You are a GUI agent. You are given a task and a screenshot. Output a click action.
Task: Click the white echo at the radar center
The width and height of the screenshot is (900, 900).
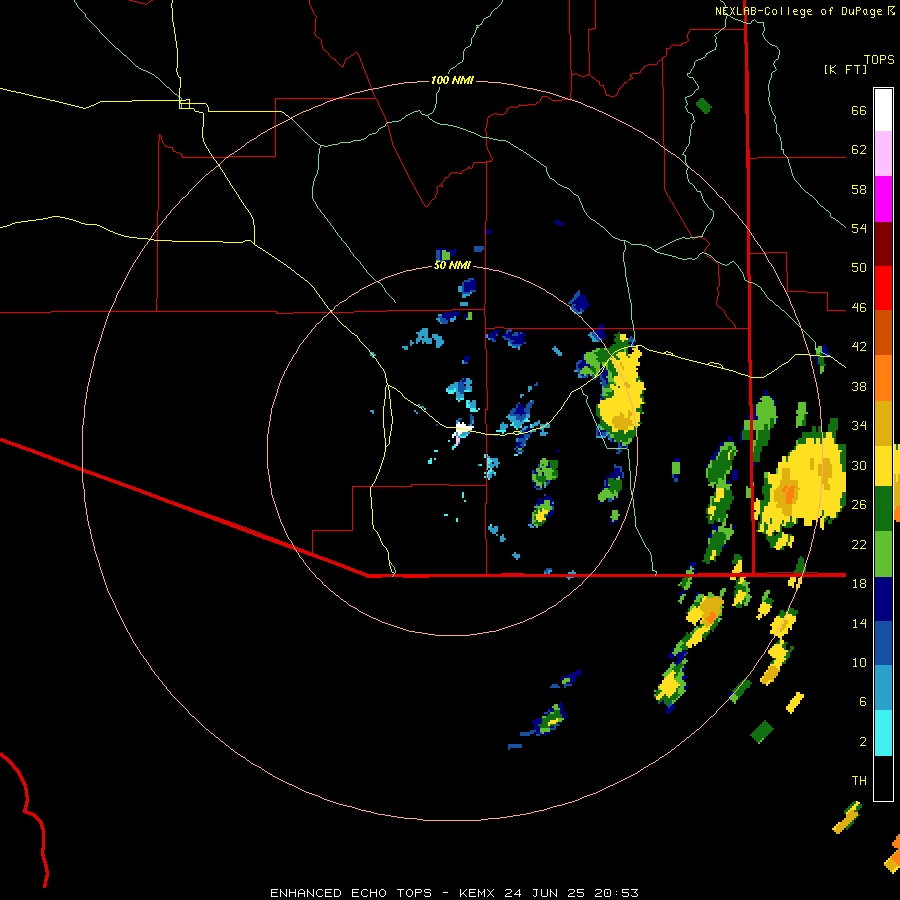461,432
